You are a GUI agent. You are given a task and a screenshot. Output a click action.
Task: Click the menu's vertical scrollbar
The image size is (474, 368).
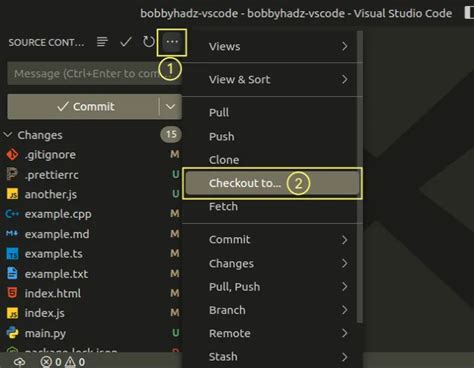click(x=360, y=177)
